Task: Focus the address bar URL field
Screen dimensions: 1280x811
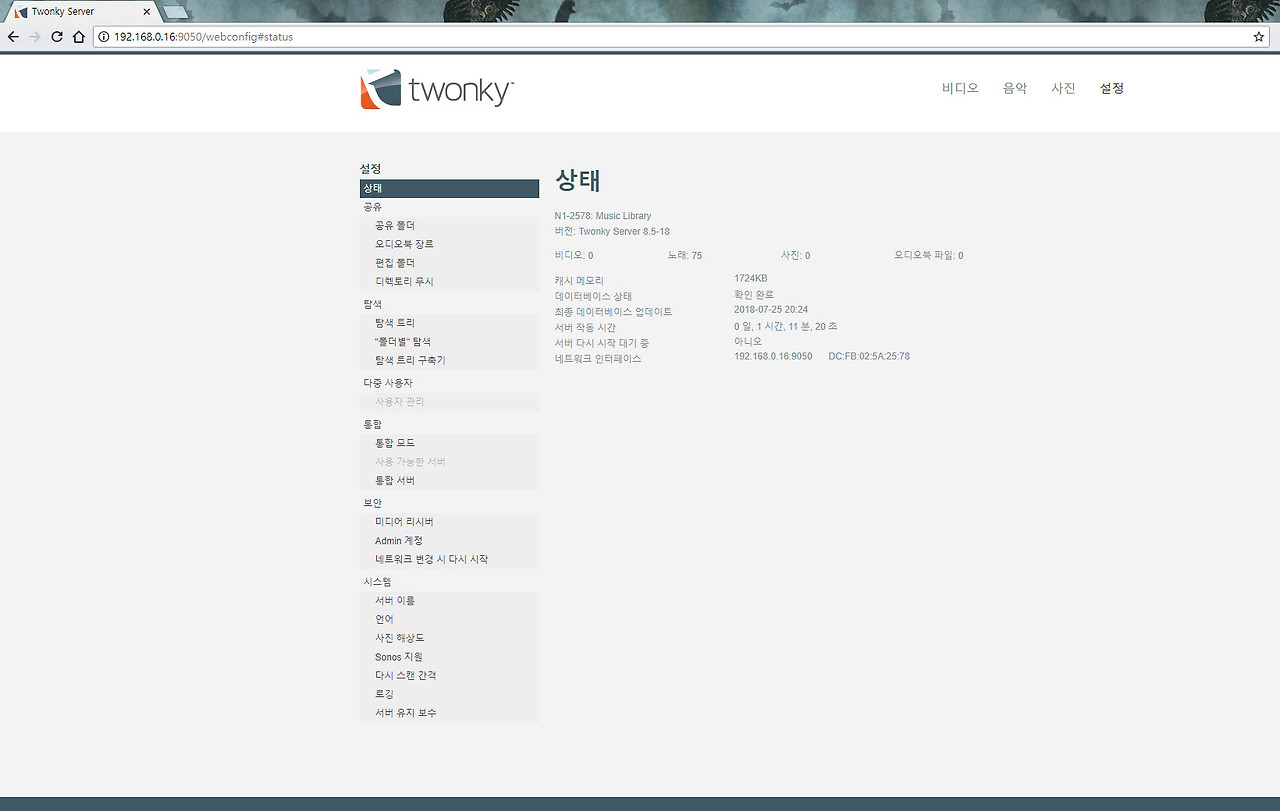Action: click(x=680, y=37)
